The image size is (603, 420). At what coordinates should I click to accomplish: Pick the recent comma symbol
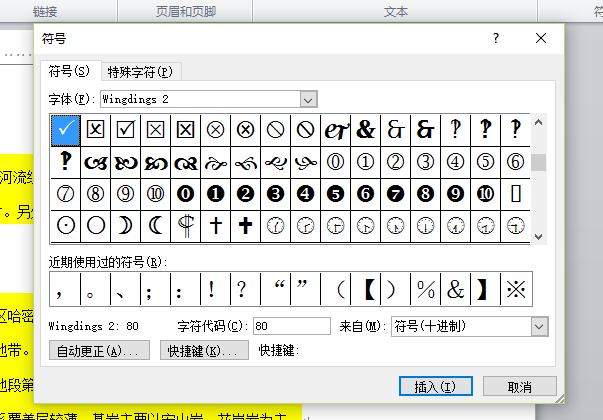pyautogui.click(x=65, y=289)
